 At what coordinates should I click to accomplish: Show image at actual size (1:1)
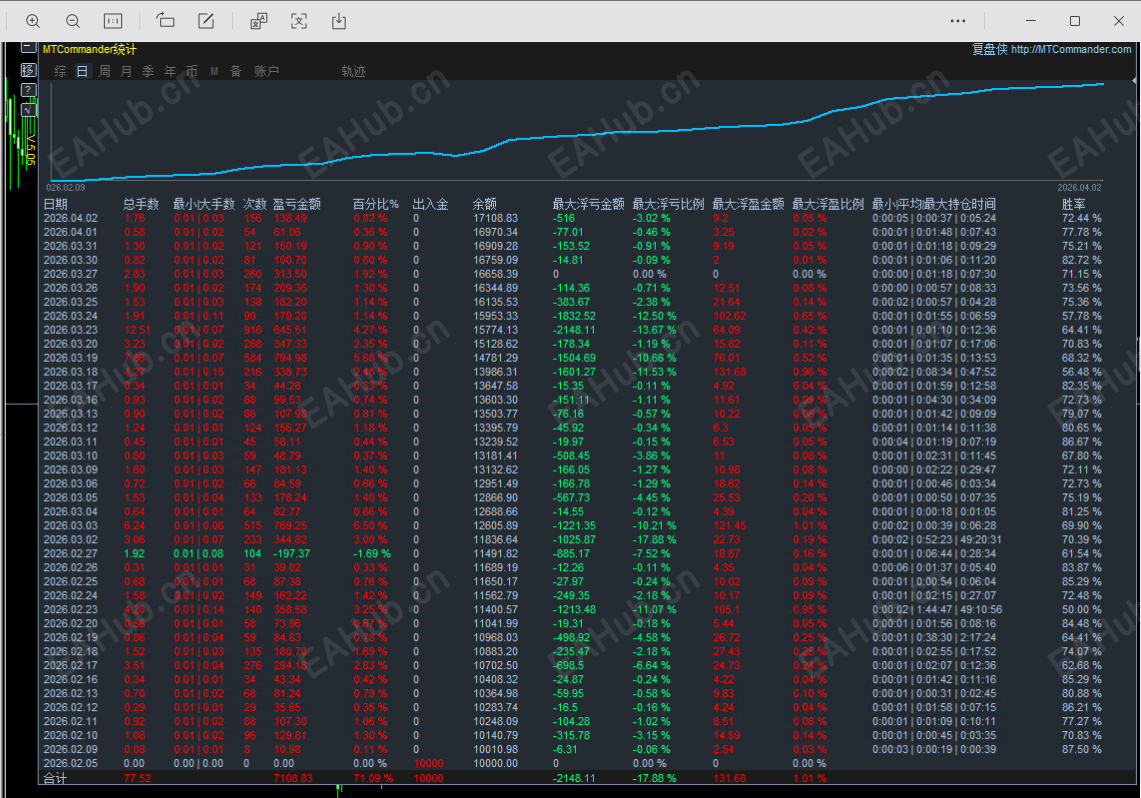click(x=113, y=21)
